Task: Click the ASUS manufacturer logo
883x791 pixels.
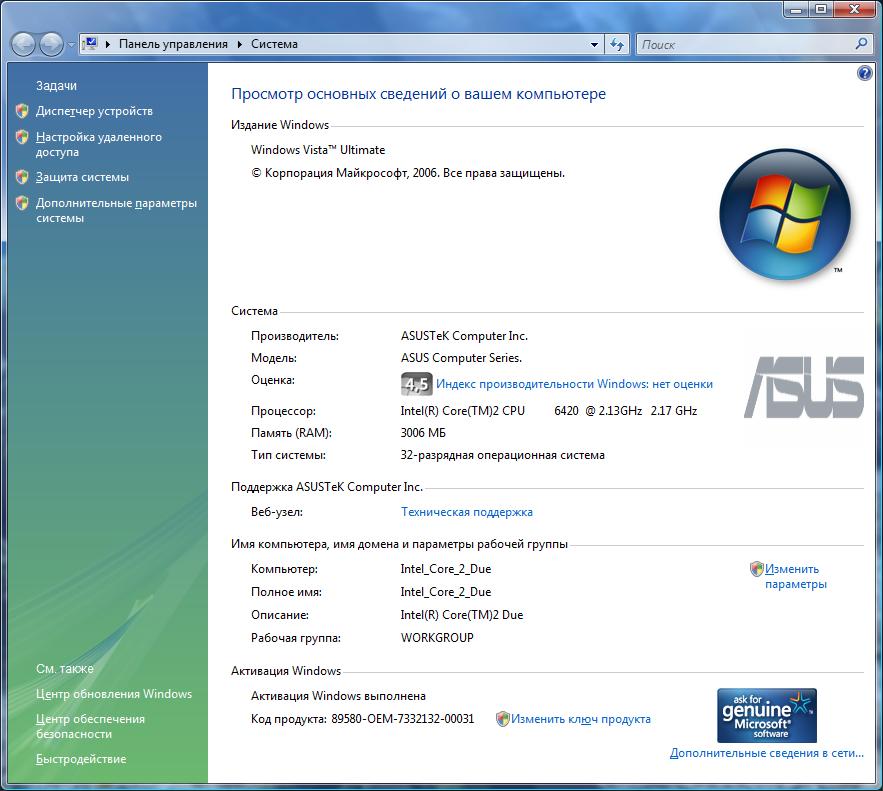Action: tap(804, 387)
